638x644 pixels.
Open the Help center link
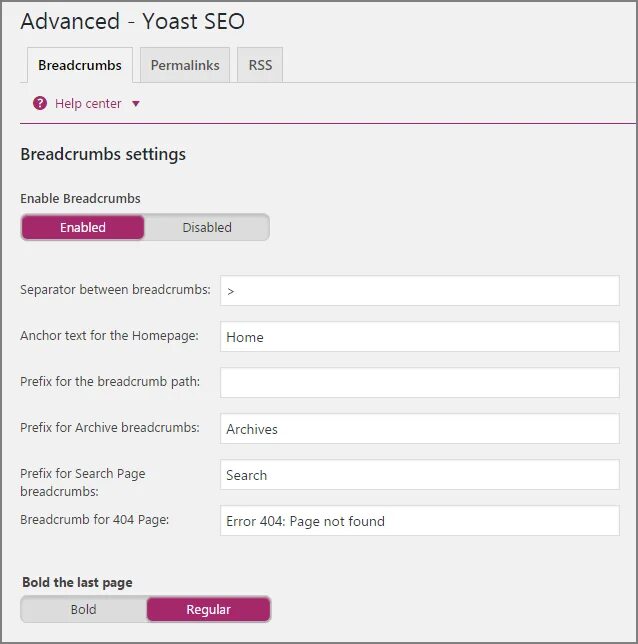[x=88, y=103]
